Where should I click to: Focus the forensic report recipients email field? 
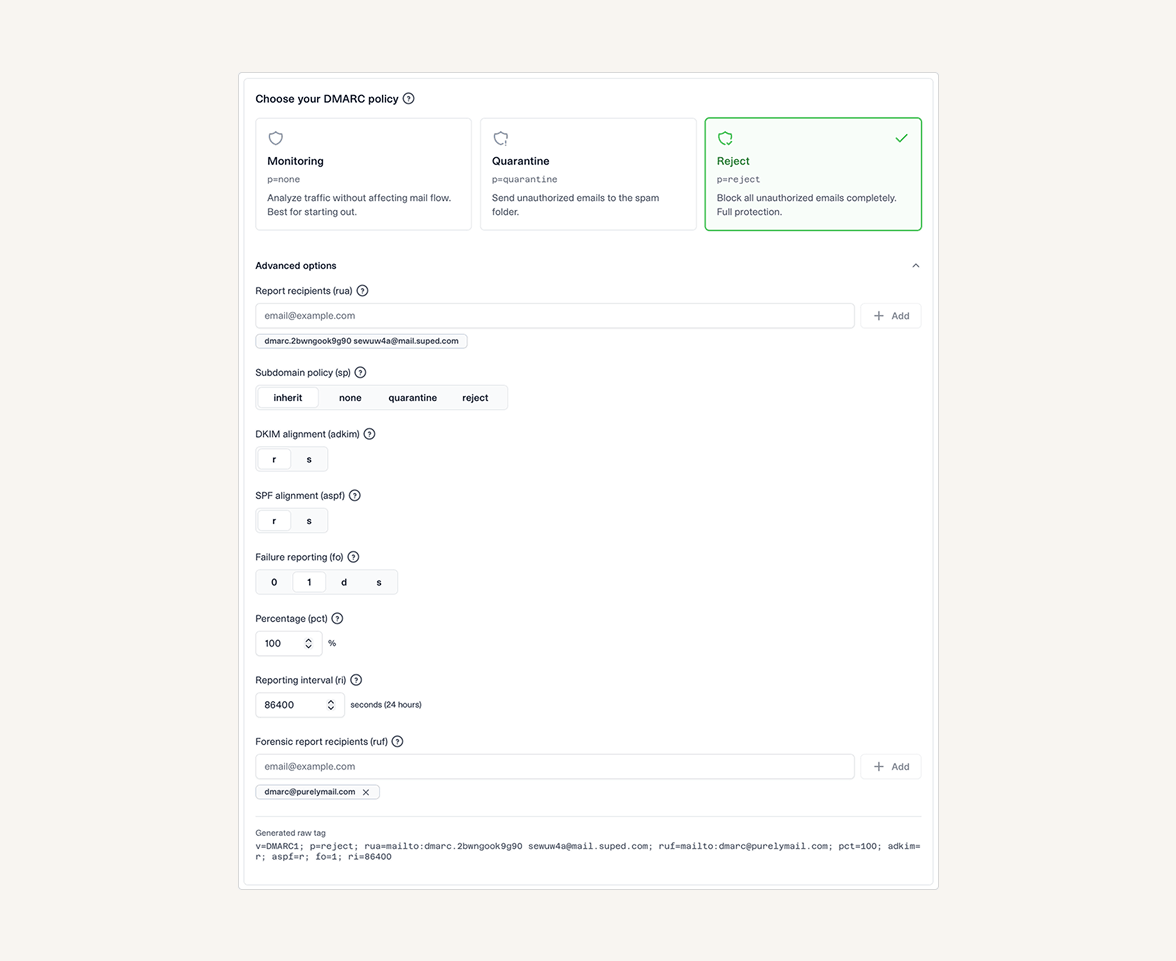point(554,767)
